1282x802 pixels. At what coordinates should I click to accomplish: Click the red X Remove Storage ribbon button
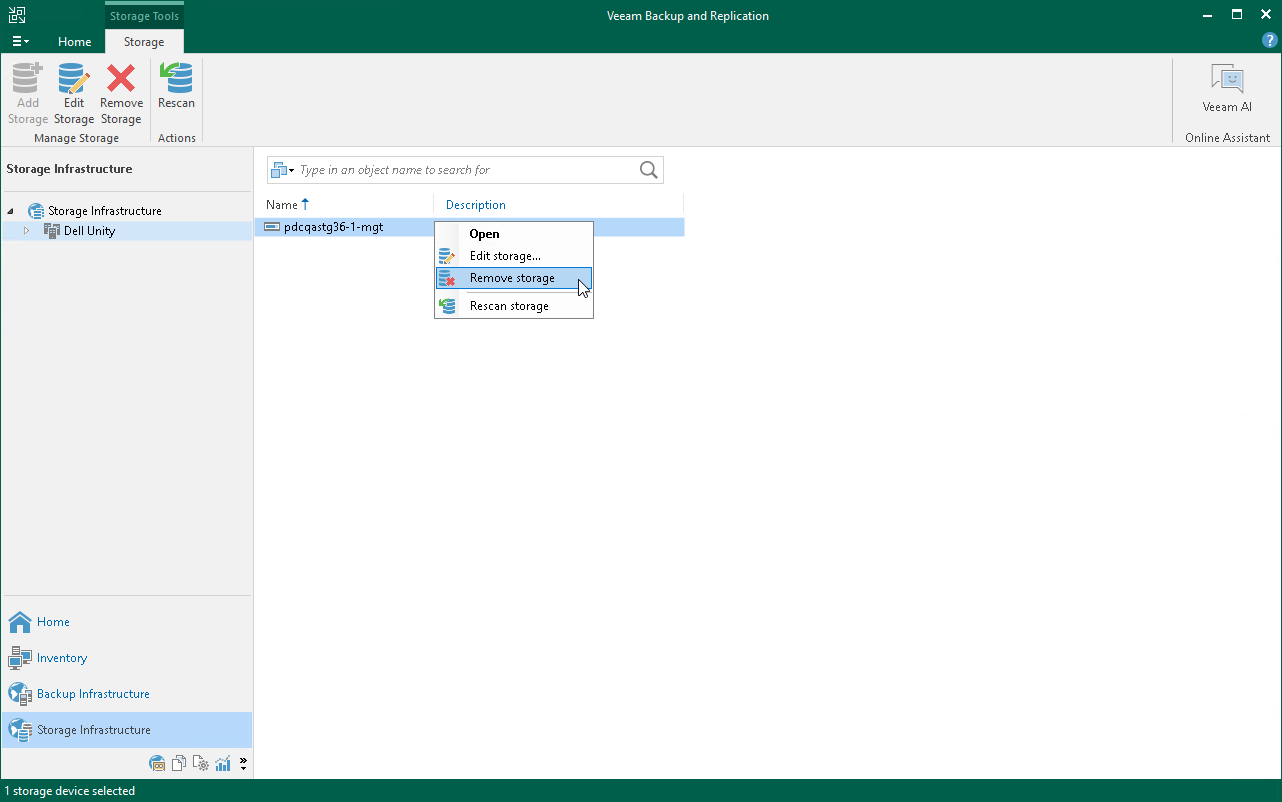pos(121,94)
